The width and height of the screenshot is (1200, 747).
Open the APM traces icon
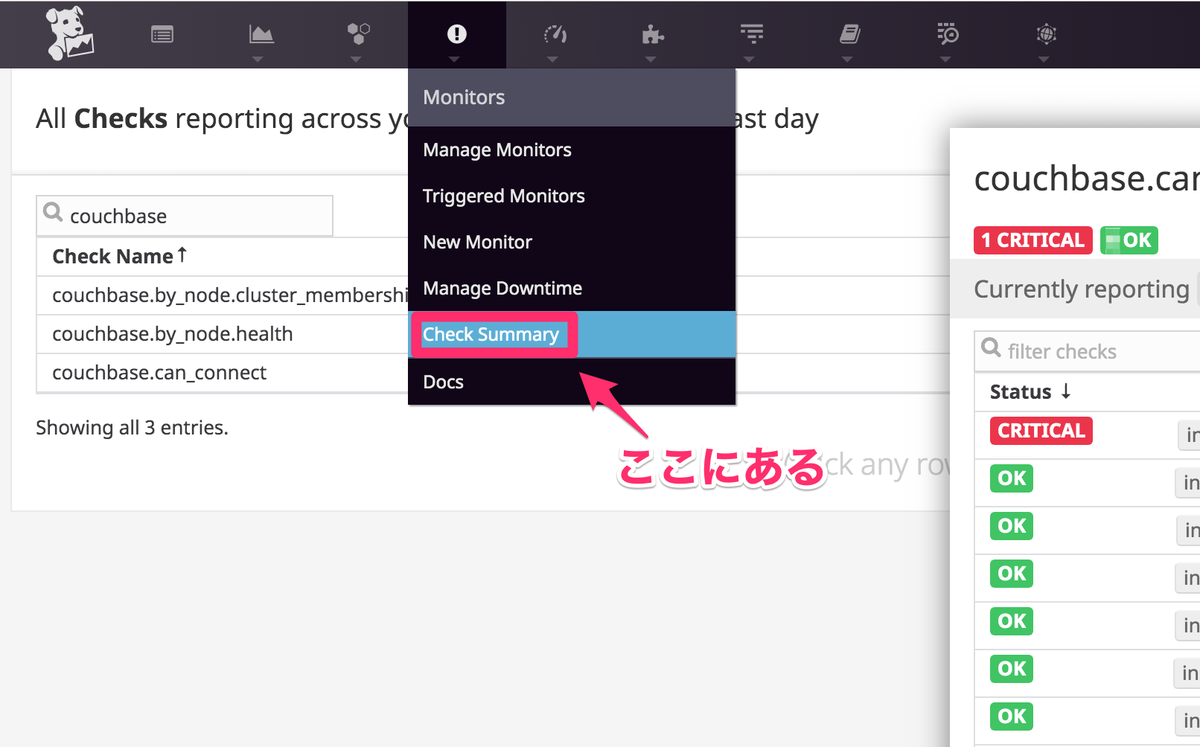751,34
